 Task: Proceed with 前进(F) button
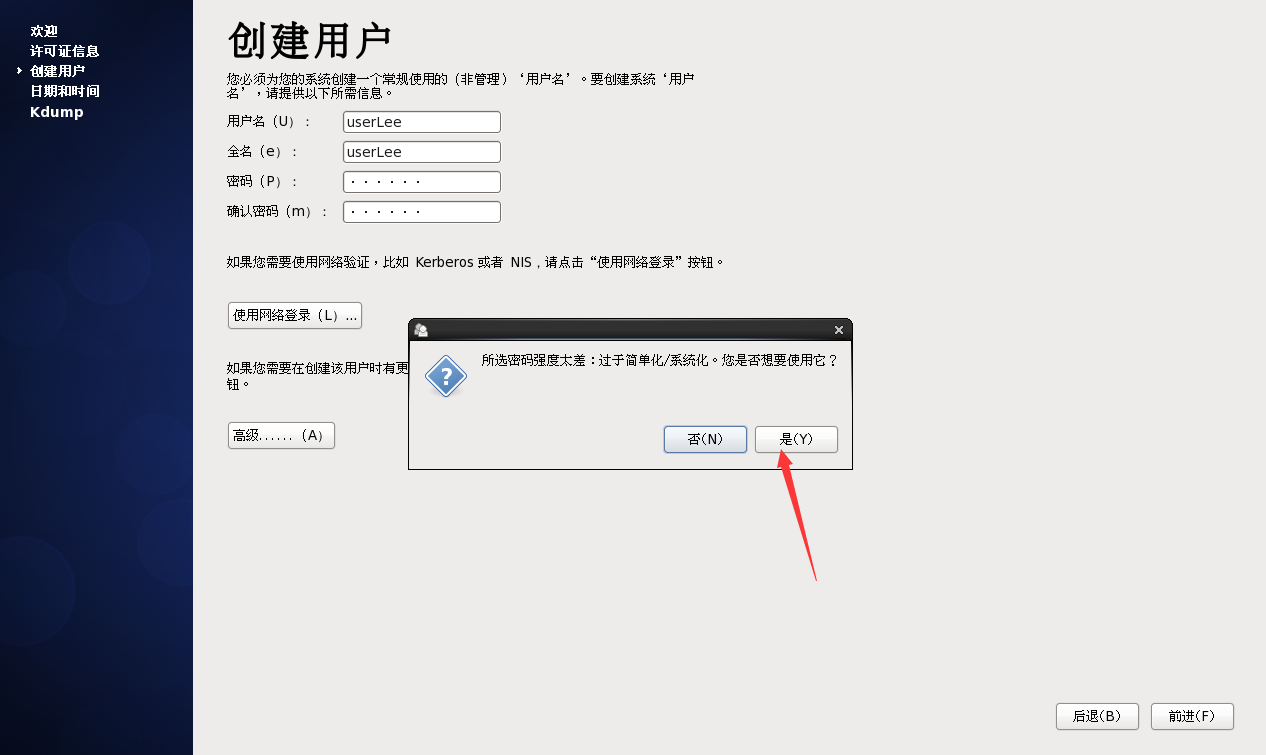[x=1192, y=716]
